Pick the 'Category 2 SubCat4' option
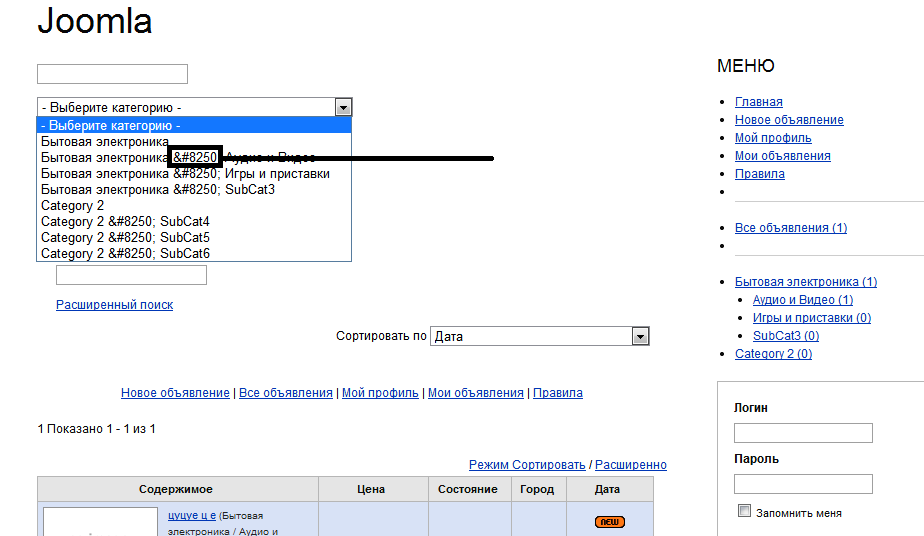This screenshot has width=924, height=536. pos(194,221)
